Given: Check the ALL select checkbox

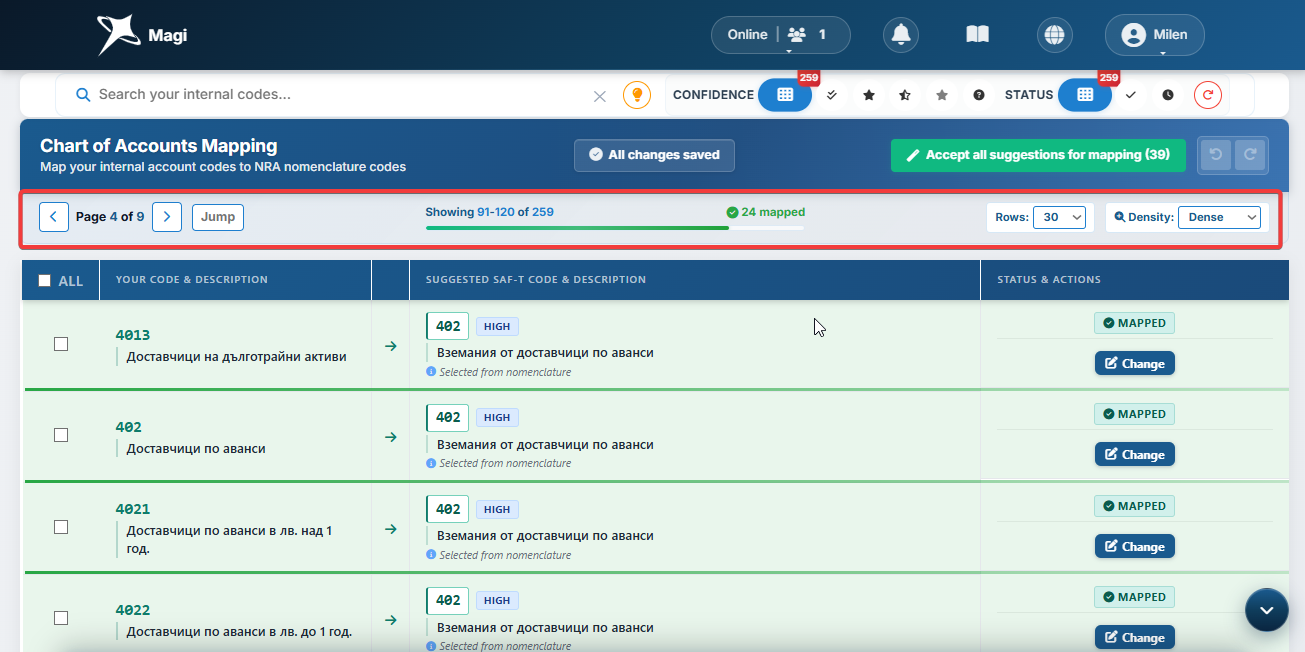Looking at the screenshot, I should point(44,281).
